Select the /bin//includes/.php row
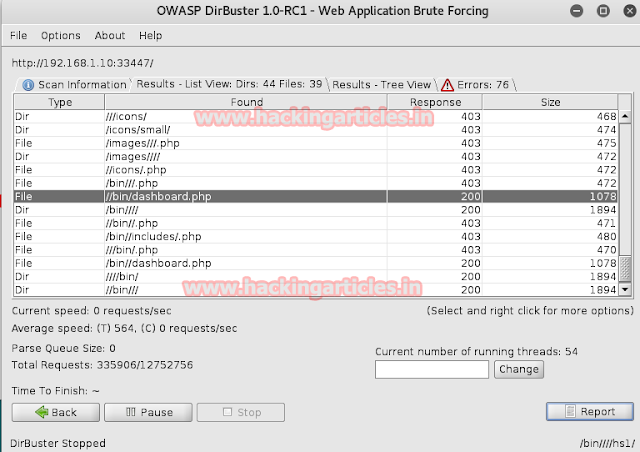640x452 pixels. point(316,236)
